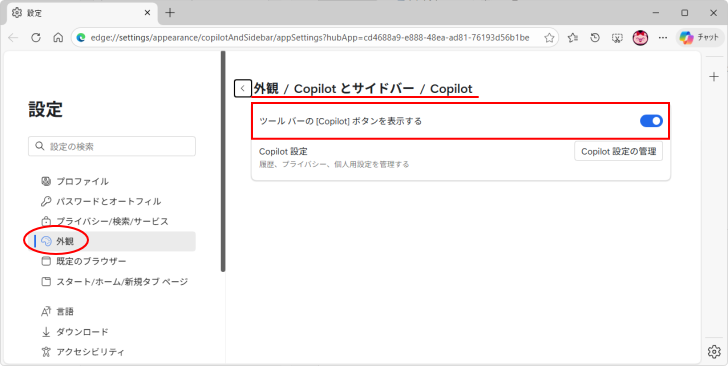The image size is (728, 366).
Task: Click the language icon beside 言語
Action: click(x=46, y=311)
